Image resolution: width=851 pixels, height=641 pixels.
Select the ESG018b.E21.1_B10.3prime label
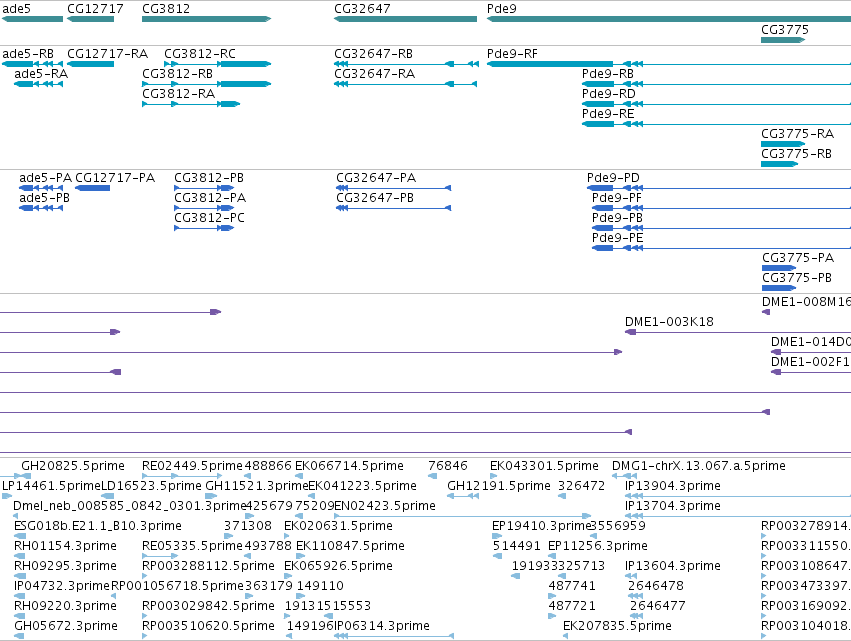[98, 526]
